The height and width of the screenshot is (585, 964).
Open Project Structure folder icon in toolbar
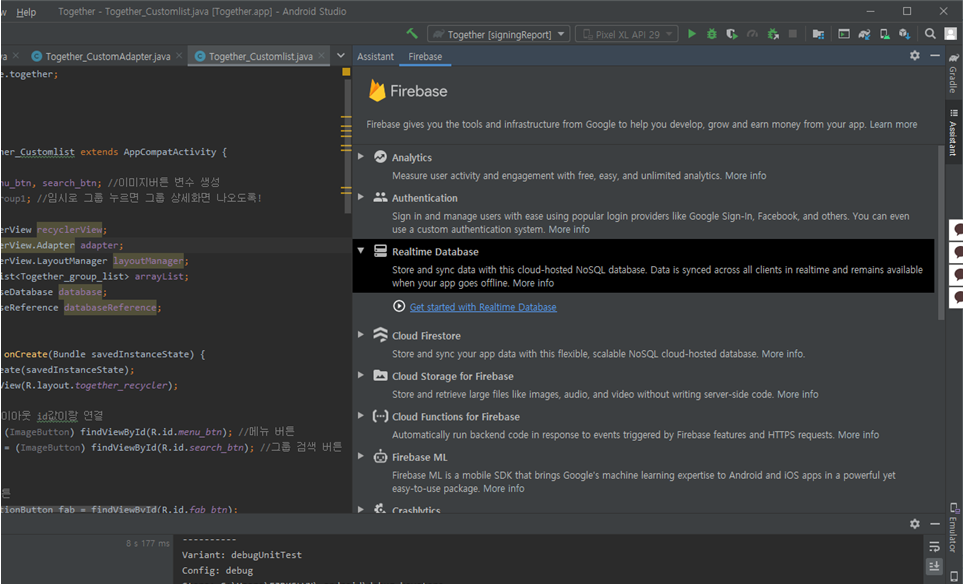point(818,34)
